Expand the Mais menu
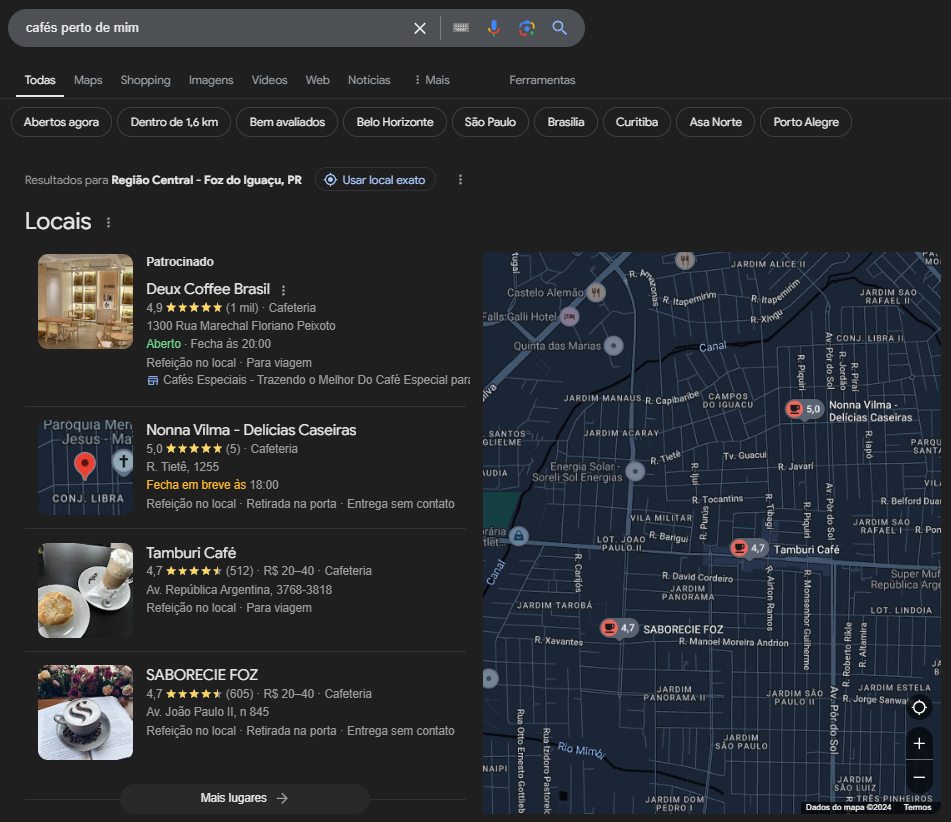This screenshot has width=951, height=822. [x=432, y=80]
